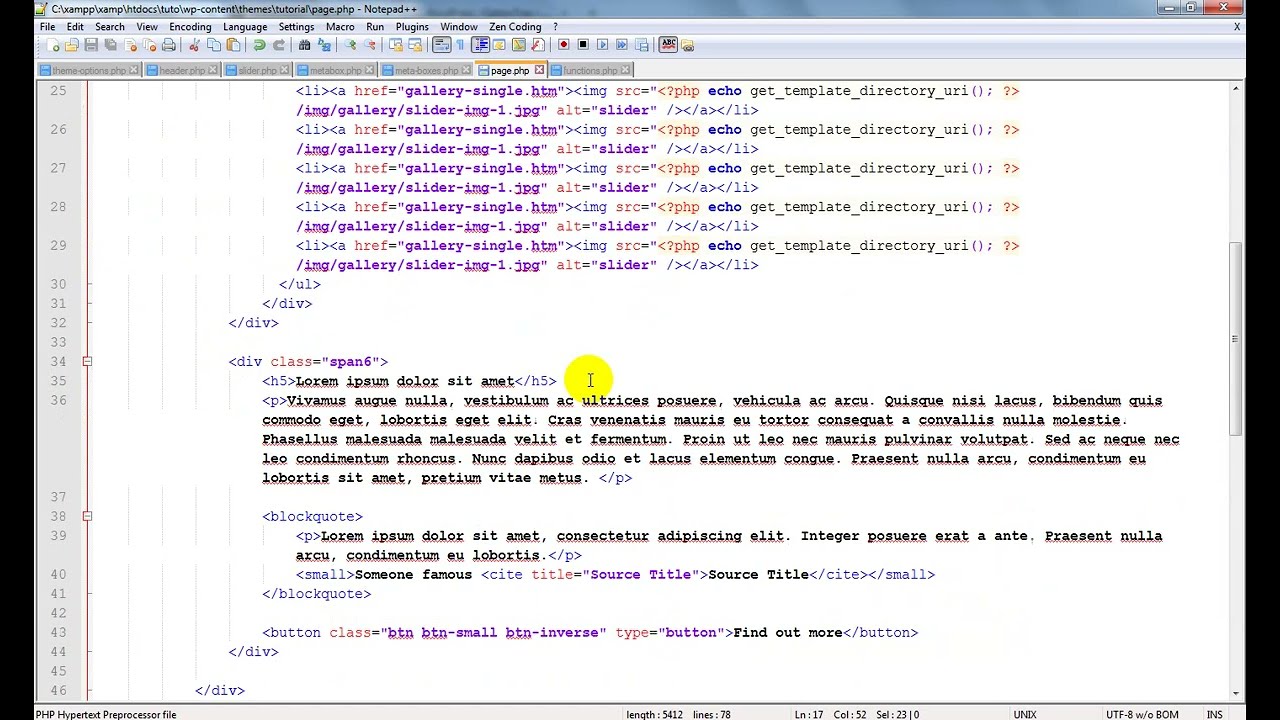Viewport: 1280px width, 720px height.
Task: Zoom in using magnifier icon
Action: tap(350, 45)
